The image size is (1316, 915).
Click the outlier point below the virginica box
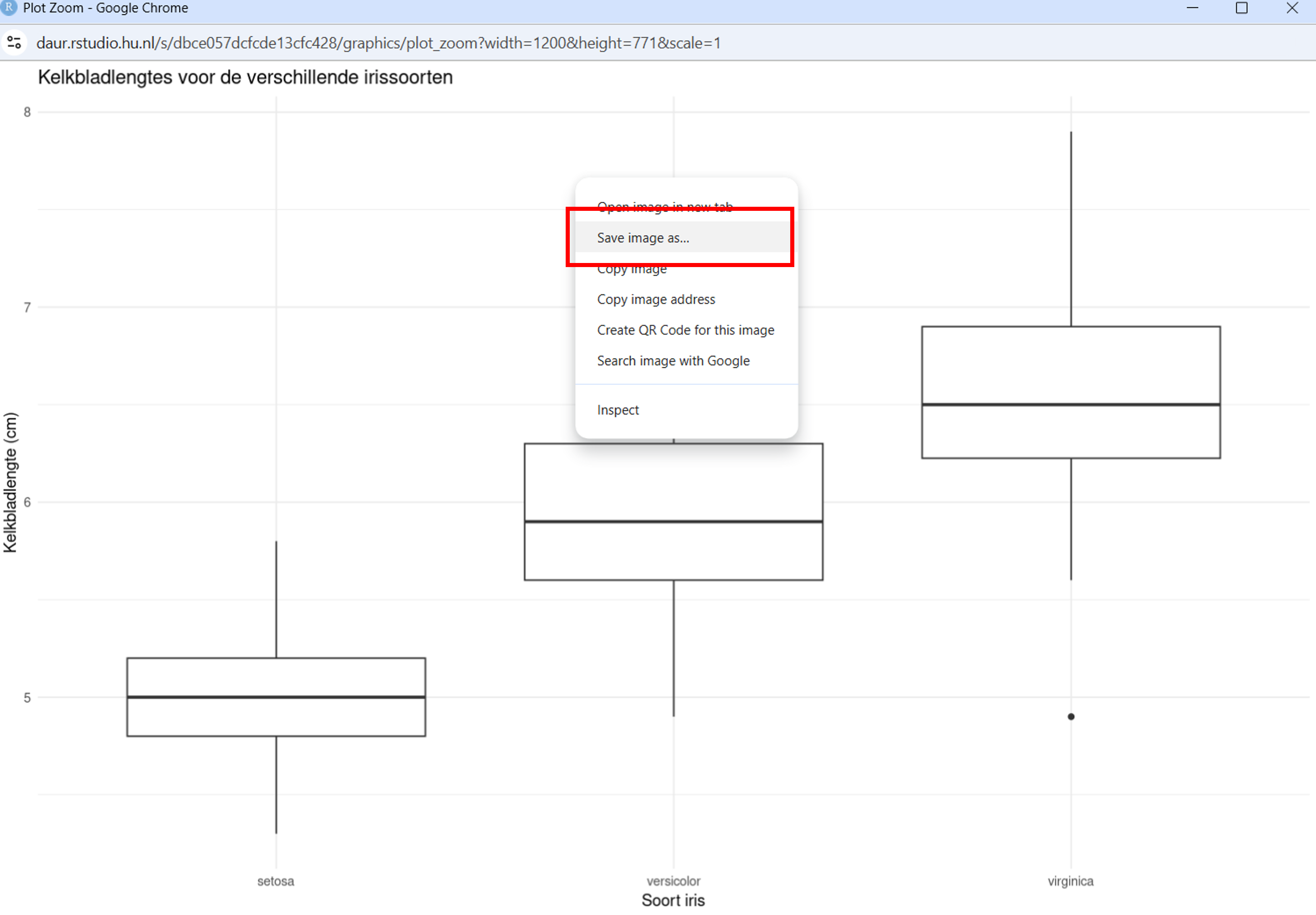click(1071, 715)
